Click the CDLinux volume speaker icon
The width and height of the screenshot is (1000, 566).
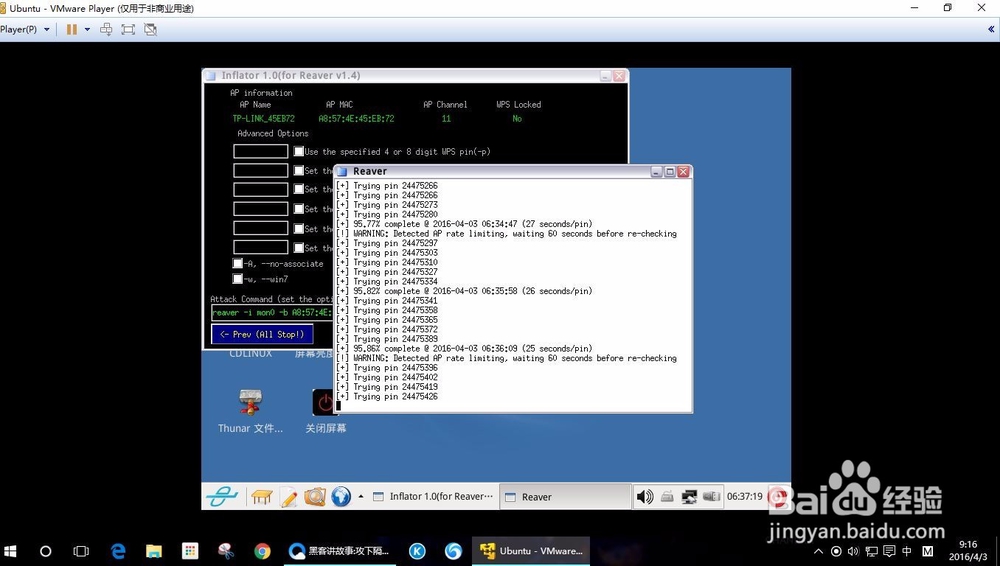pos(645,496)
